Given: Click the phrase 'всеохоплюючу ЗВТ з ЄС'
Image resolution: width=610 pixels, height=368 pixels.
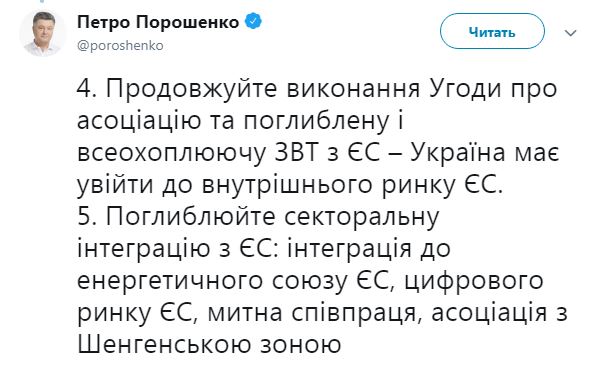Looking at the screenshot, I should [228, 154].
